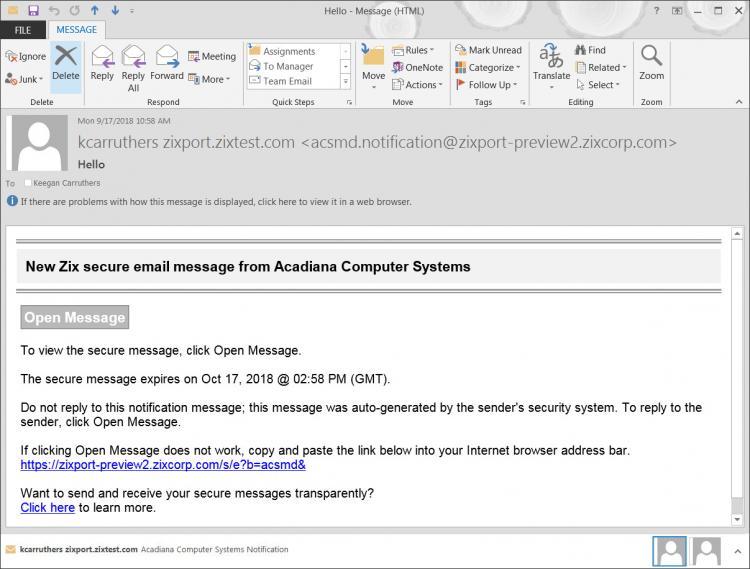Expand the Quick Steps gallery
750x569 pixels.
[x=346, y=81]
